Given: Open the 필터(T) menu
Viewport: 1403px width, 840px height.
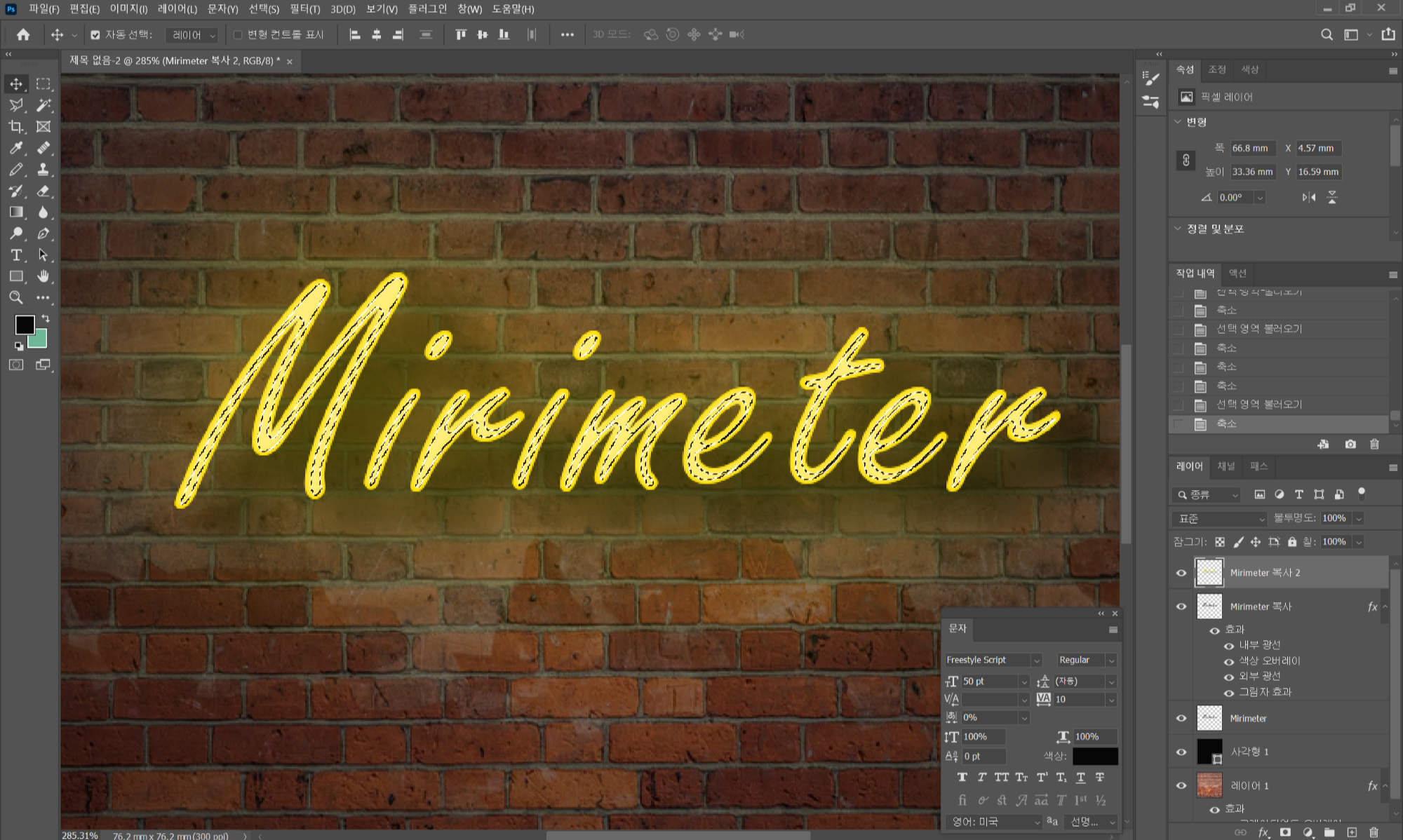Looking at the screenshot, I should point(304,9).
